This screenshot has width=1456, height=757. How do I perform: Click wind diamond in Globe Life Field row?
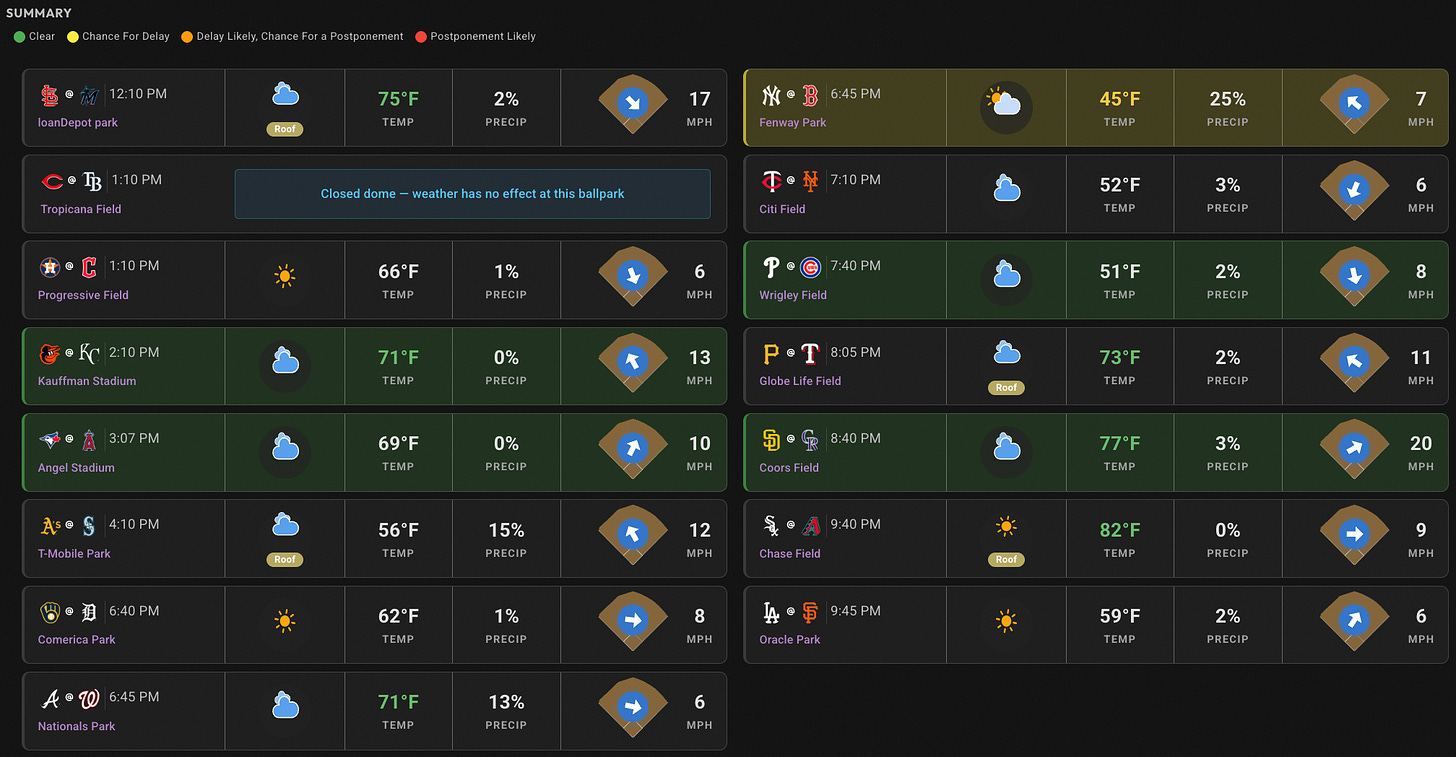click(1354, 361)
